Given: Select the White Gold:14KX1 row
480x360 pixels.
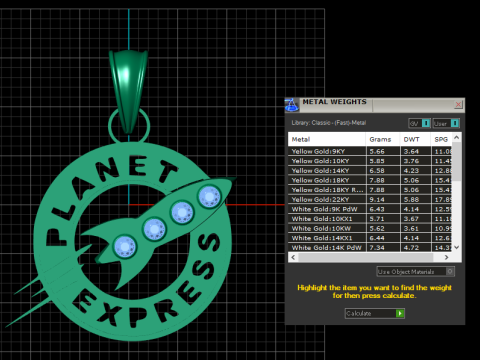Looking at the screenshot, I should 370,238.
